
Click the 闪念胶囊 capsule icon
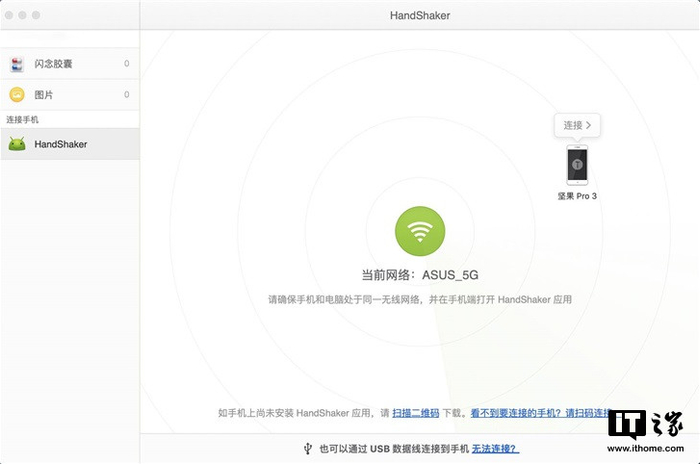pos(17,64)
